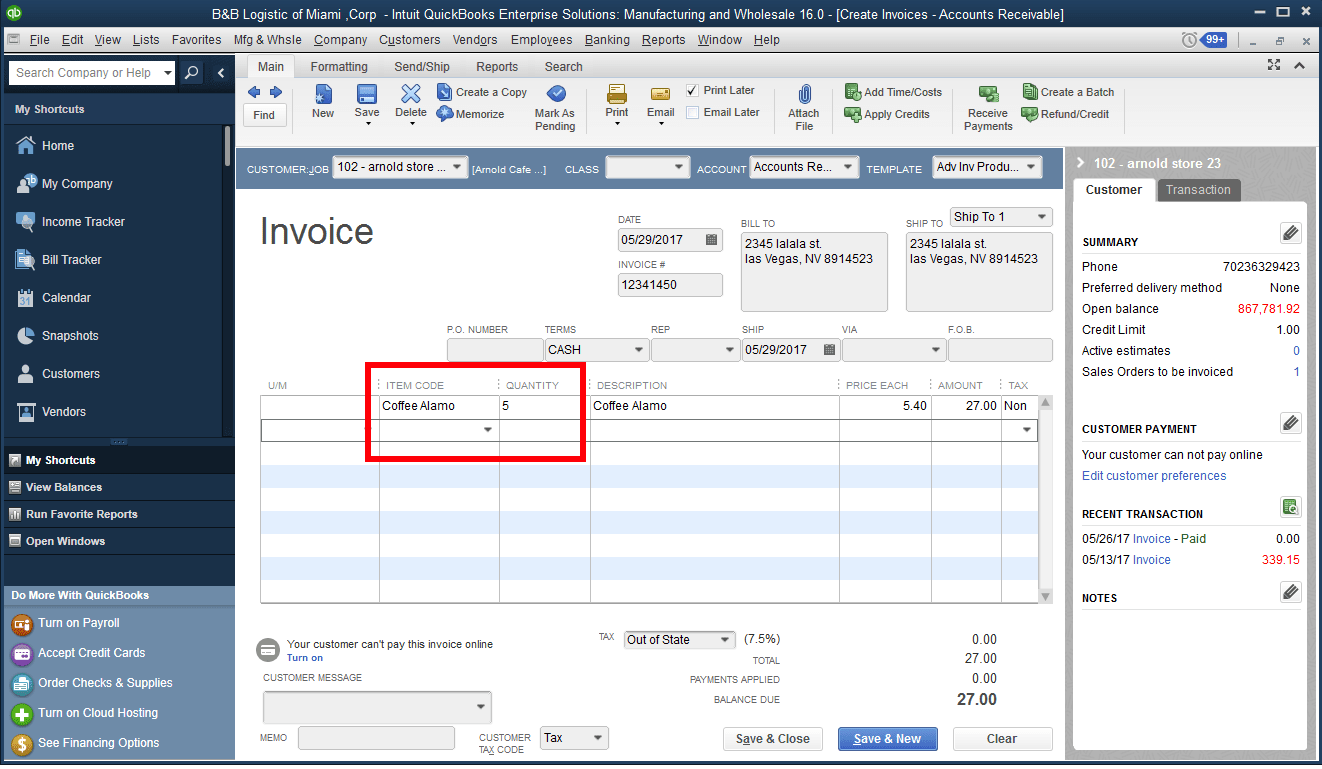
Task: Click the New invoice icon
Action: [323, 94]
